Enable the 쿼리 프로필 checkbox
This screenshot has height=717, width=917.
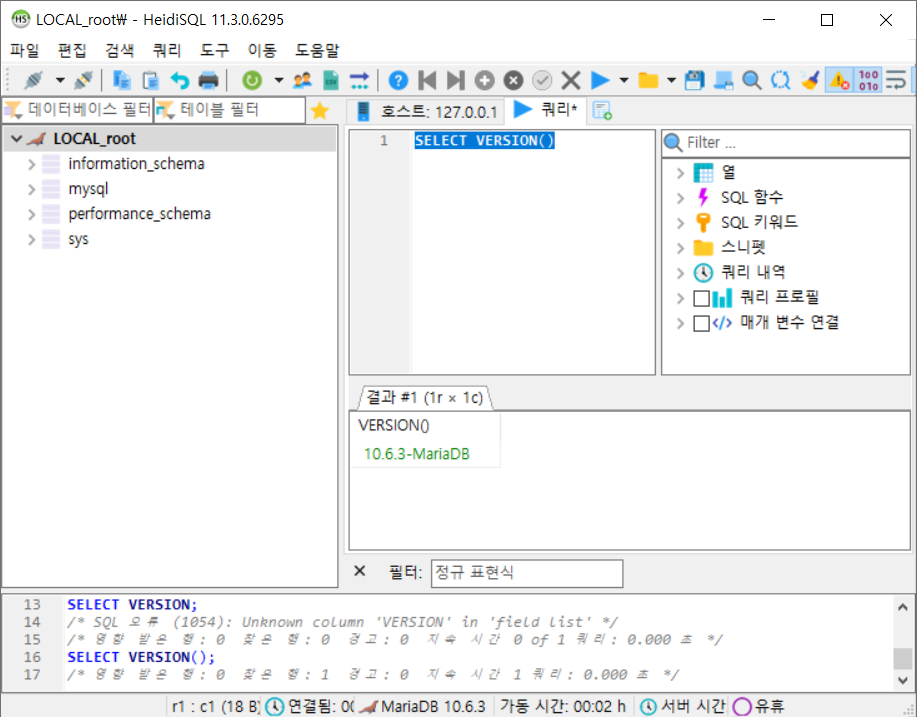(x=701, y=298)
